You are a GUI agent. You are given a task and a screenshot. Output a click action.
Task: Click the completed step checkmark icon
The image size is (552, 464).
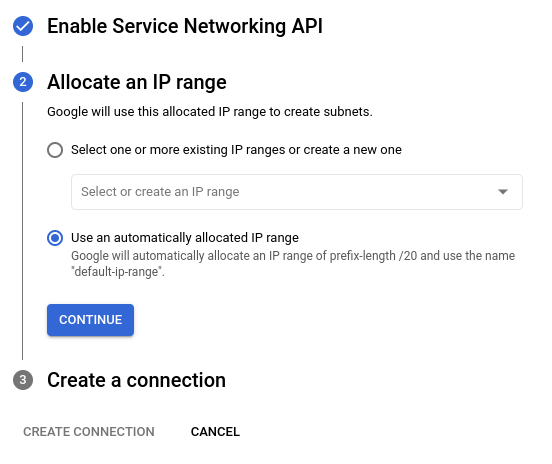pos(23,26)
